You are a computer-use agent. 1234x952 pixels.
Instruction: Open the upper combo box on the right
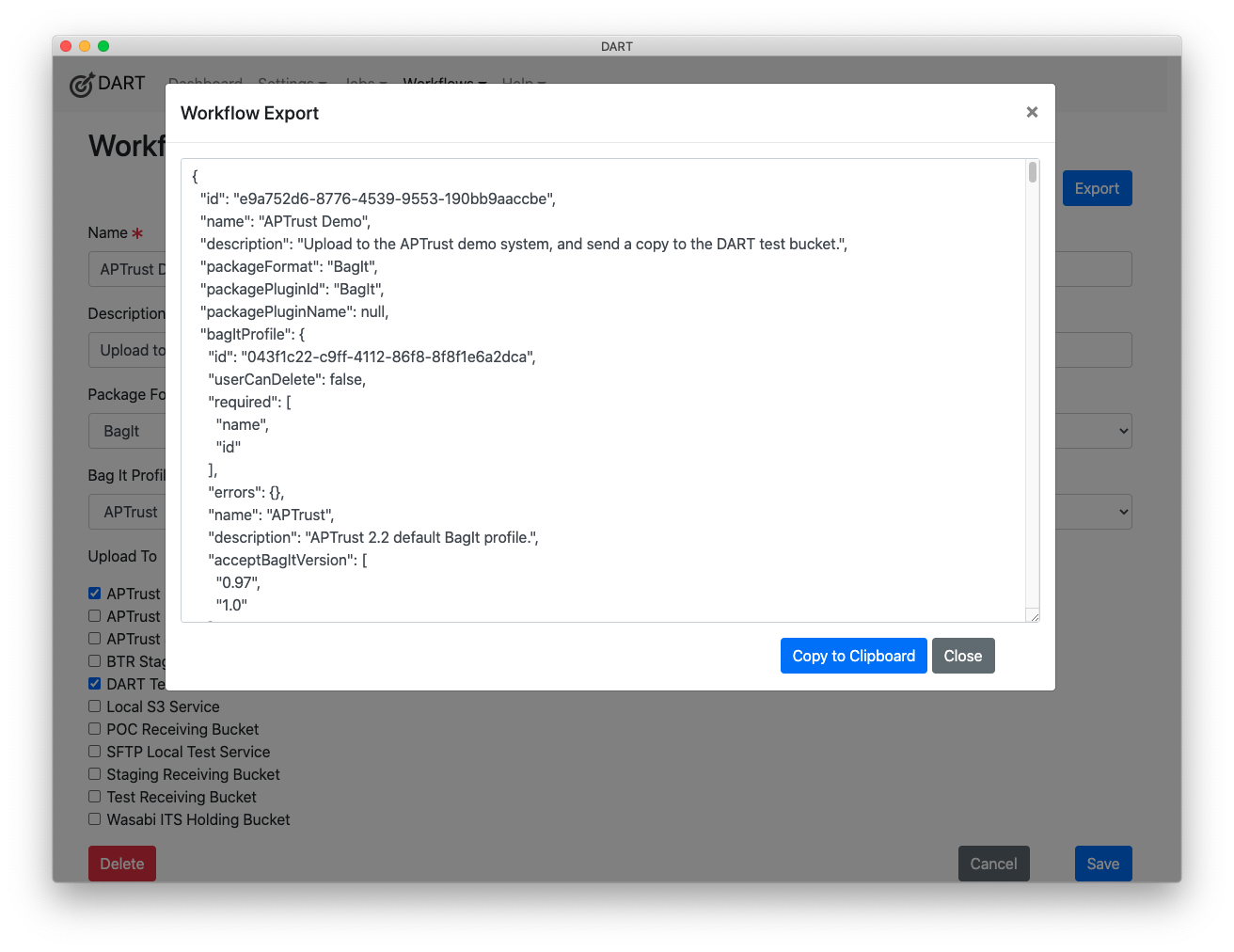coord(1118,430)
